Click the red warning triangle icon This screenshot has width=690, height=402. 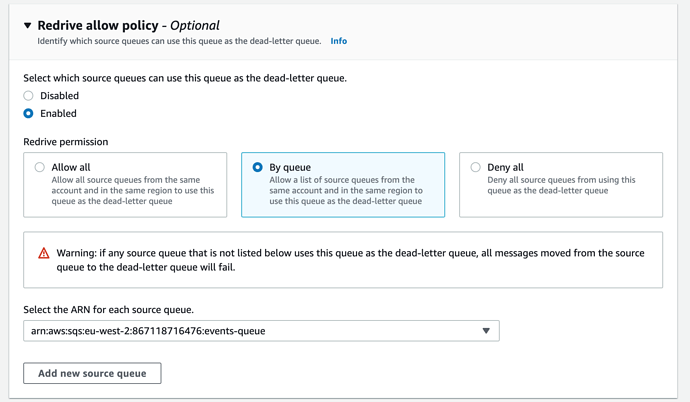44,253
